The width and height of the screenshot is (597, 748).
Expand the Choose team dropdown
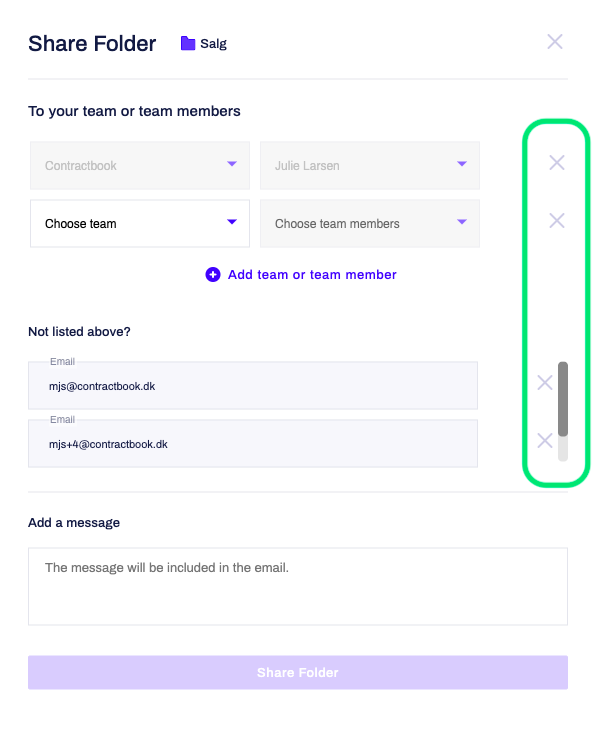[140, 223]
